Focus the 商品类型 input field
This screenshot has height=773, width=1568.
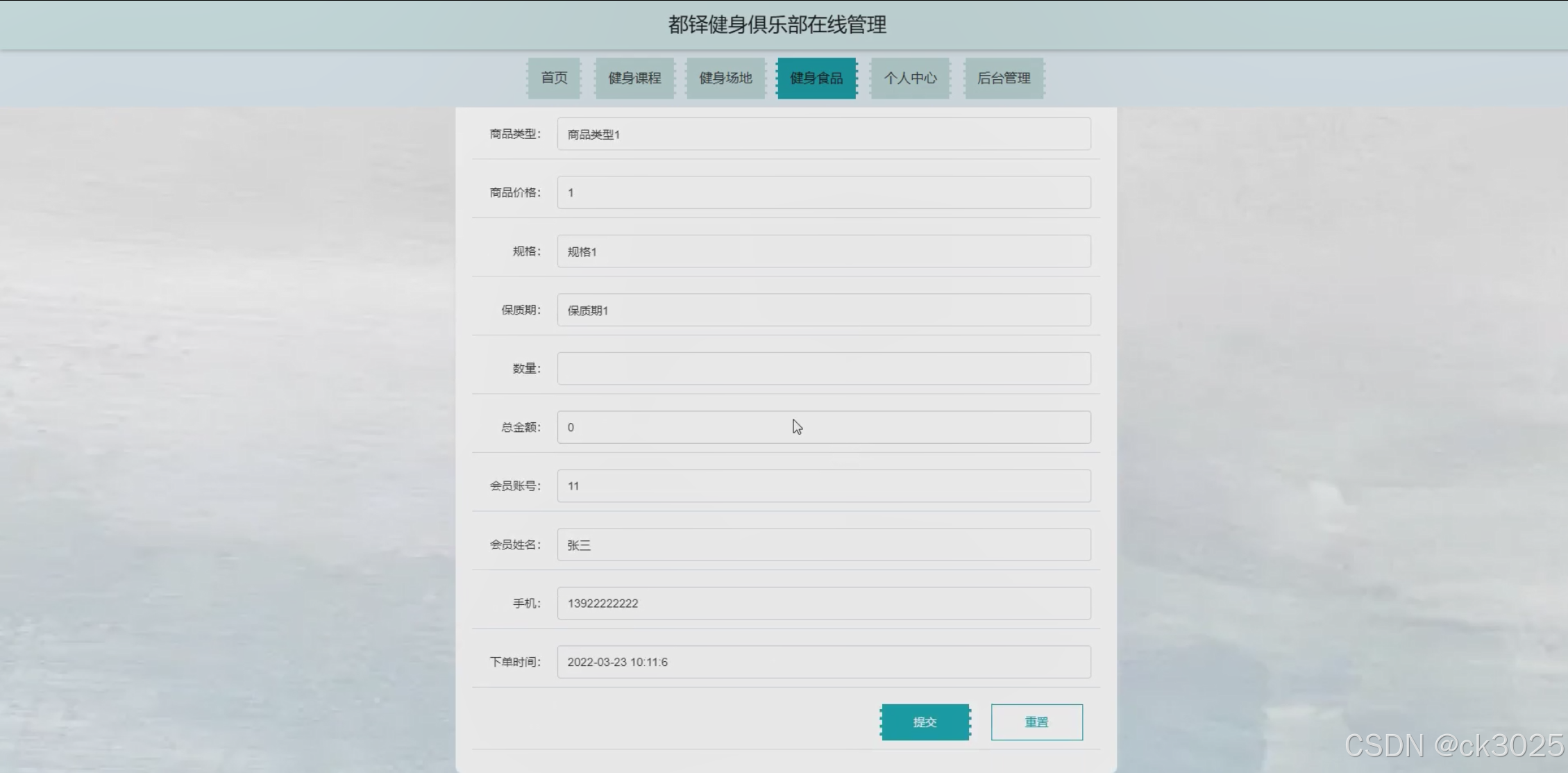pos(823,134)
